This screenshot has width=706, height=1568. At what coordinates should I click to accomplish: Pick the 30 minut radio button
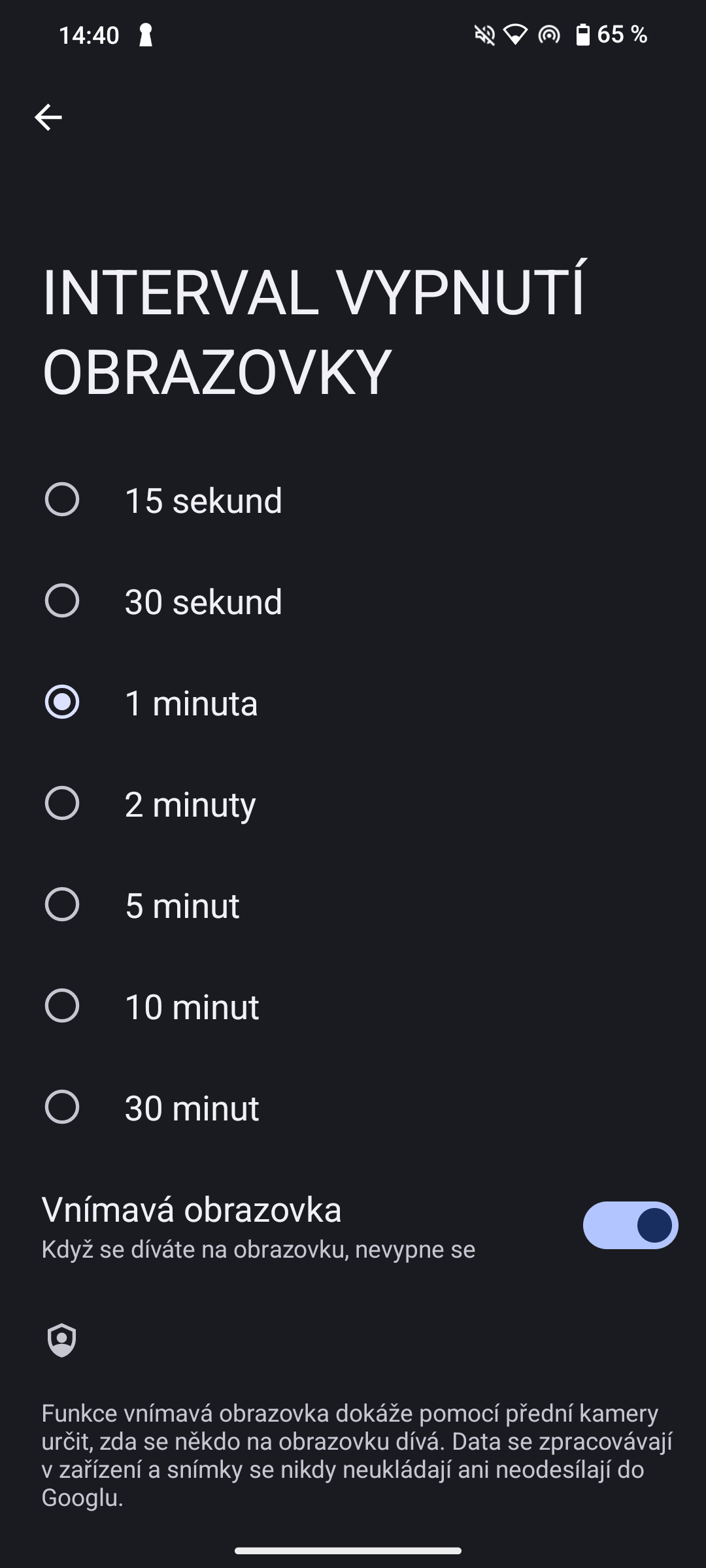(62, 1107)
